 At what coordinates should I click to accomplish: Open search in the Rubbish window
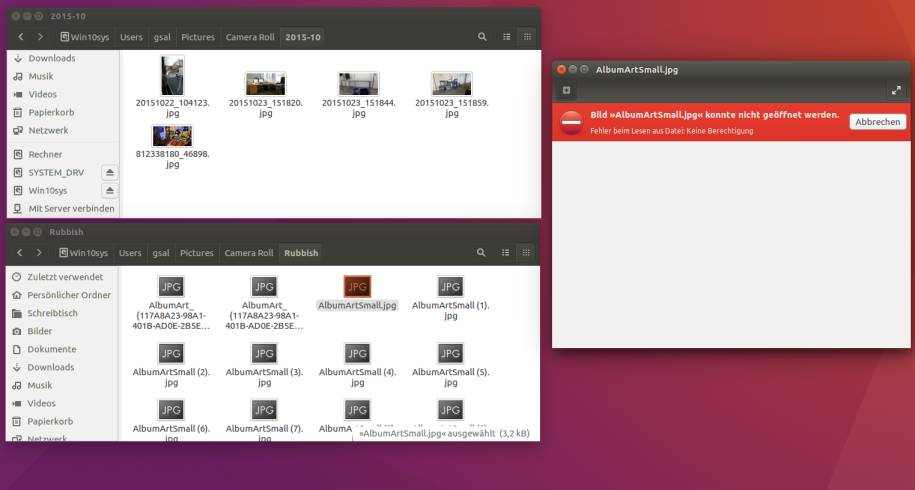pos(482,253)
